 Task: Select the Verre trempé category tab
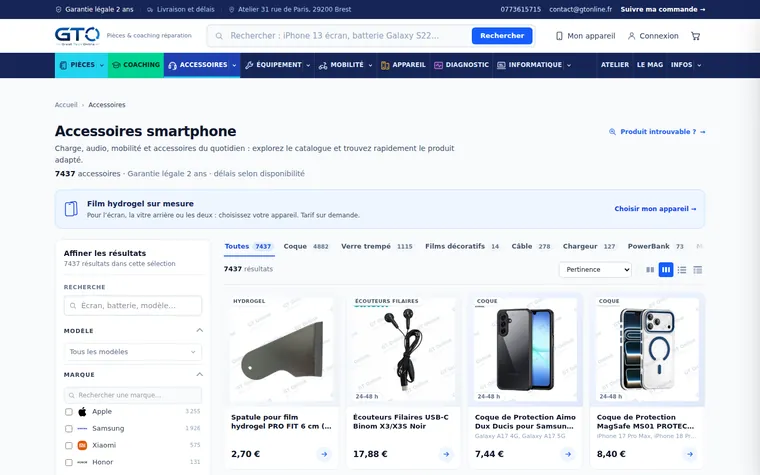(377, 246)
